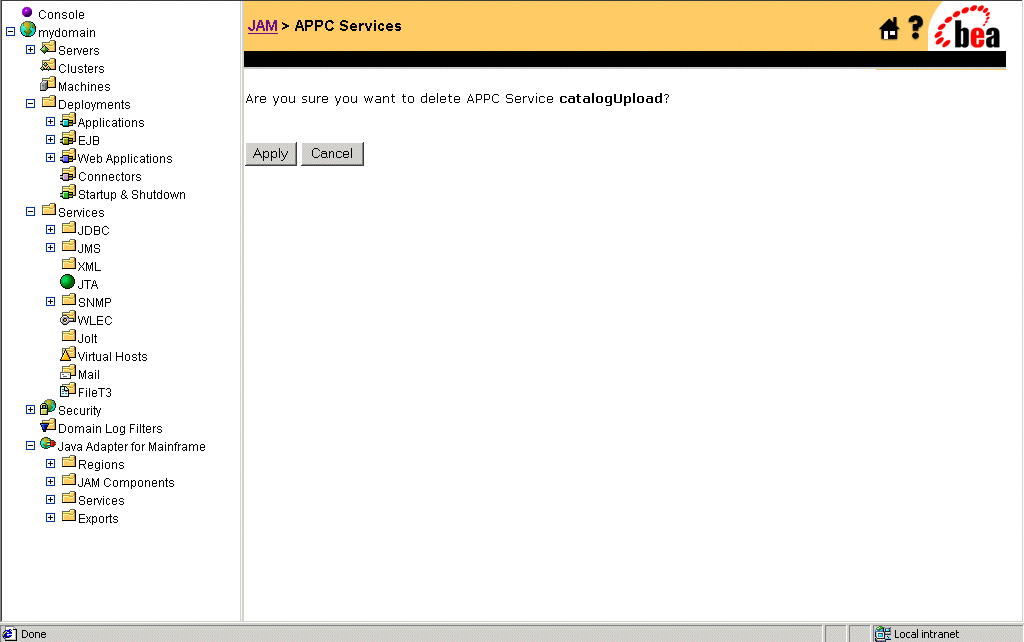Open the Console tree label
1024x642 pixels.
point(61,14)
